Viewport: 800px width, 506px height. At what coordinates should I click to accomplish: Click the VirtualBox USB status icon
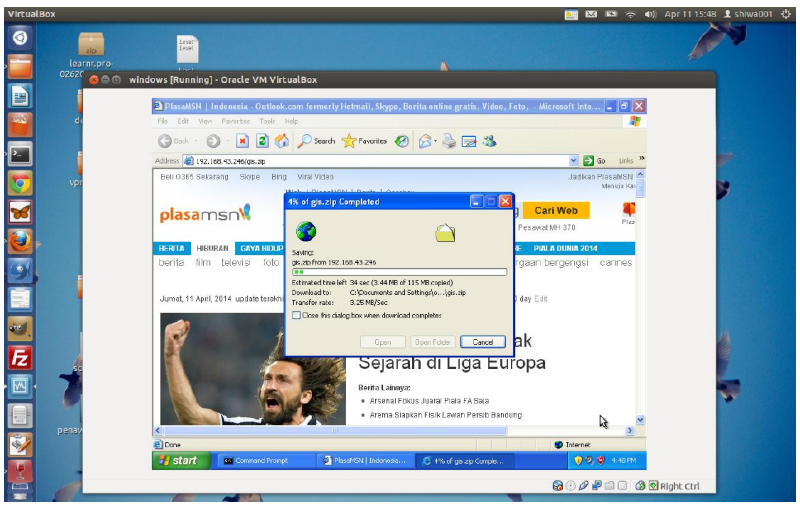pos(584,486)
